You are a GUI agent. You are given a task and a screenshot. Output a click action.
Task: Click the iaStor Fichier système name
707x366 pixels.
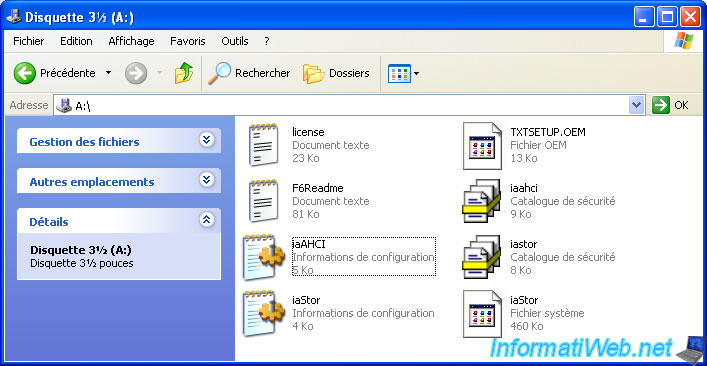pyautogui.click(x=524, y=300)
